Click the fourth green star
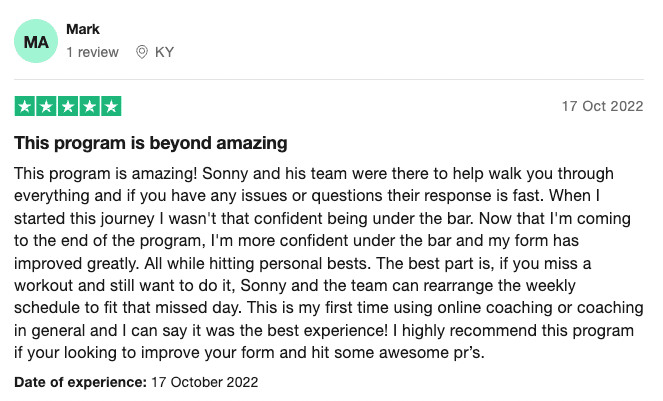The height and width of the screenshot is (401, 663). point(90,106)
